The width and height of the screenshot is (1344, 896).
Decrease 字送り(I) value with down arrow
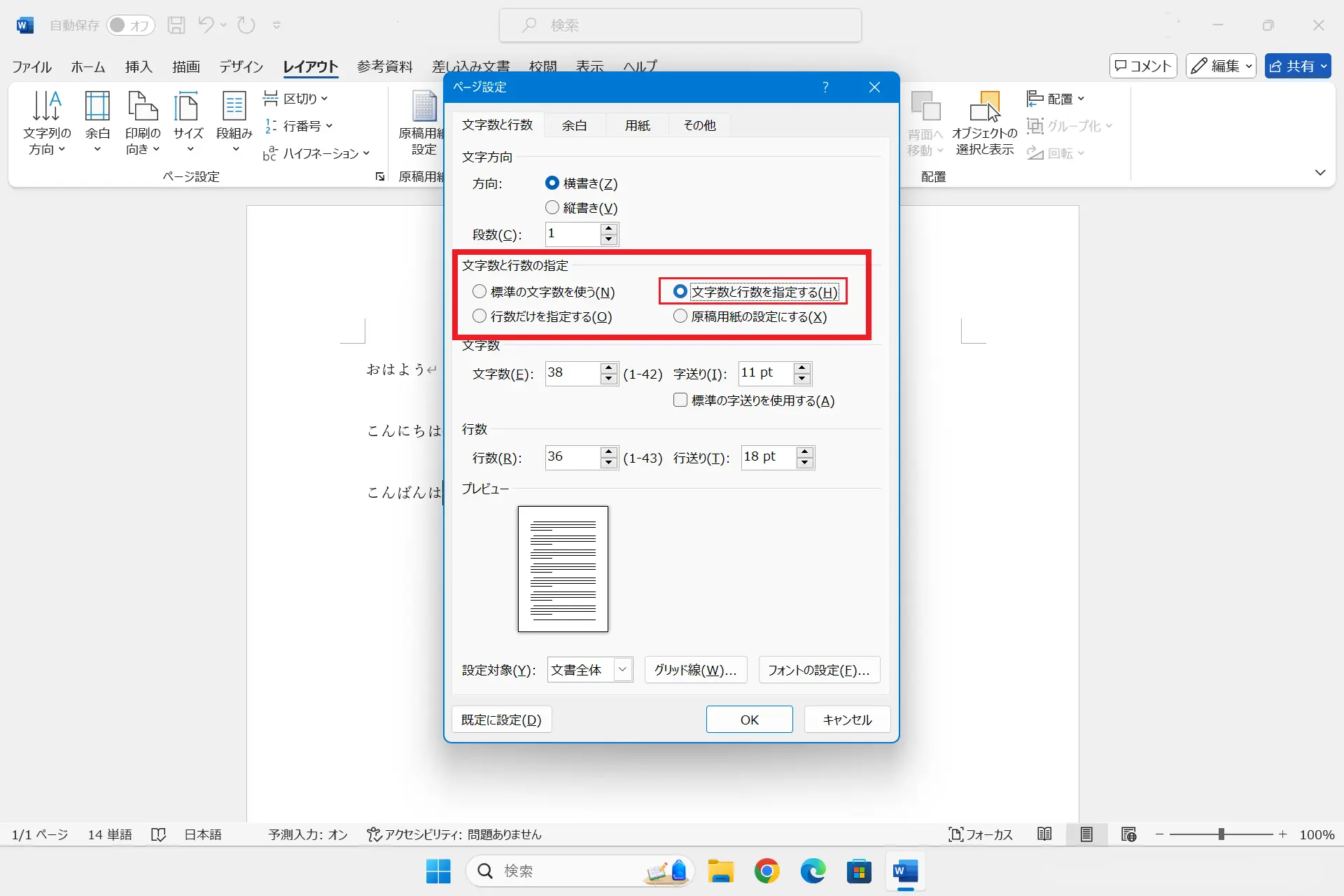(803, 379)
